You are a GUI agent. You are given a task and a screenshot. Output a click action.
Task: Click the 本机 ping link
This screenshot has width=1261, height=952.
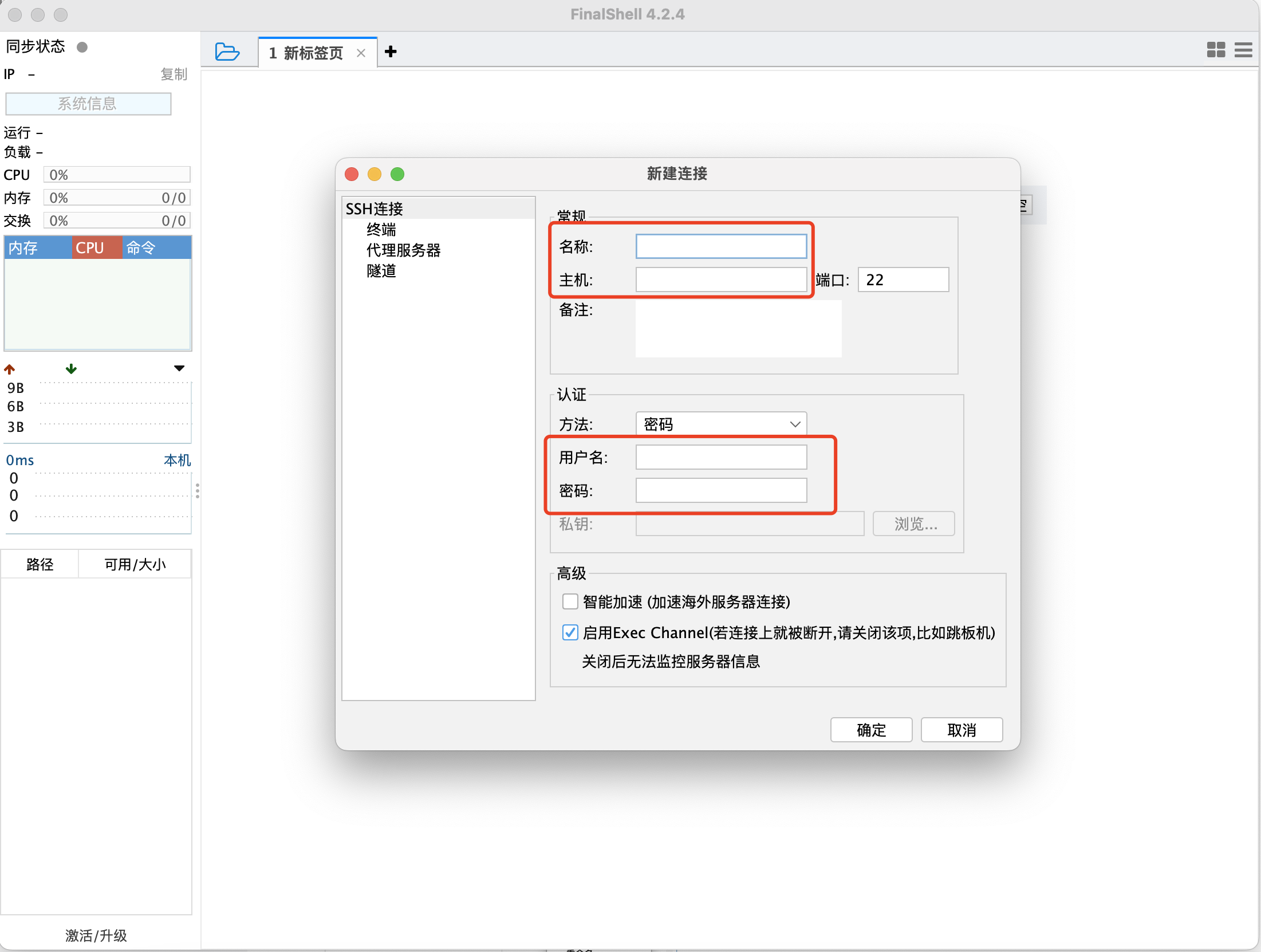[x=178, y=460]
